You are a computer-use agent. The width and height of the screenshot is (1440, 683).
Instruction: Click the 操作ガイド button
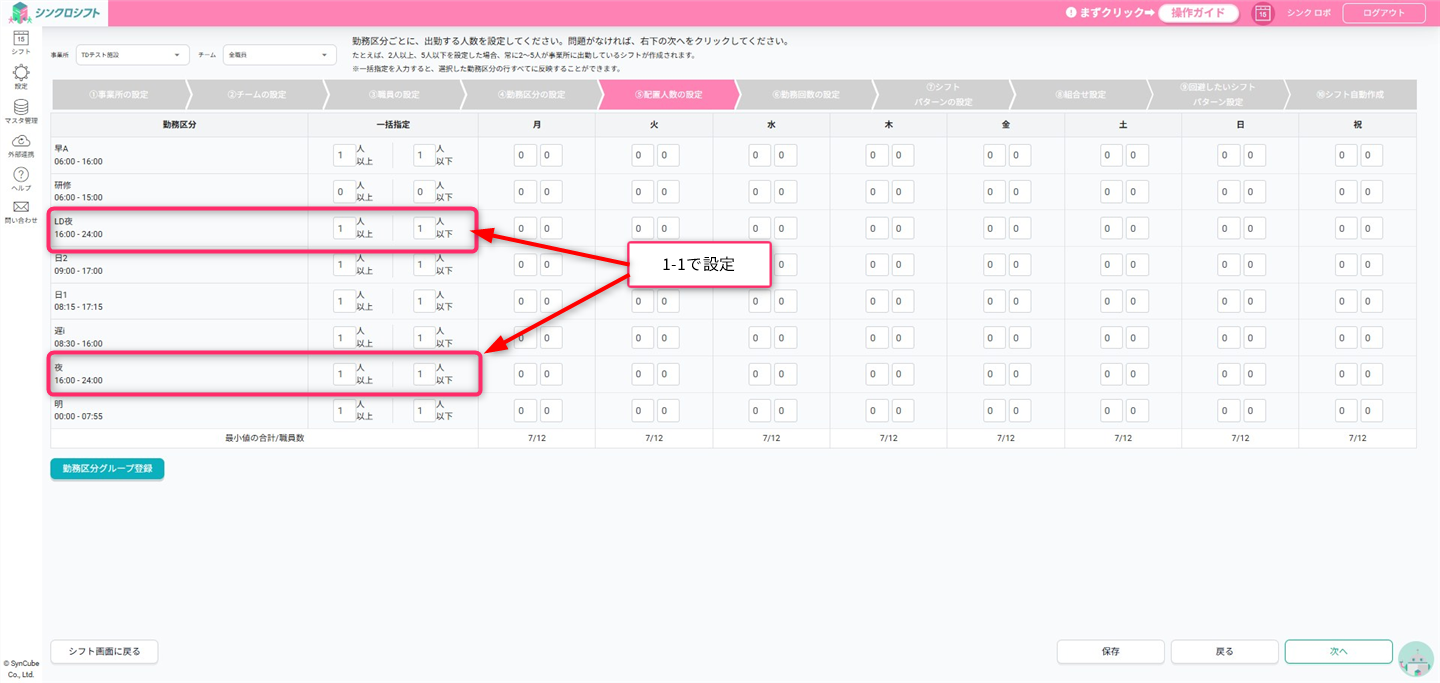1197,13
